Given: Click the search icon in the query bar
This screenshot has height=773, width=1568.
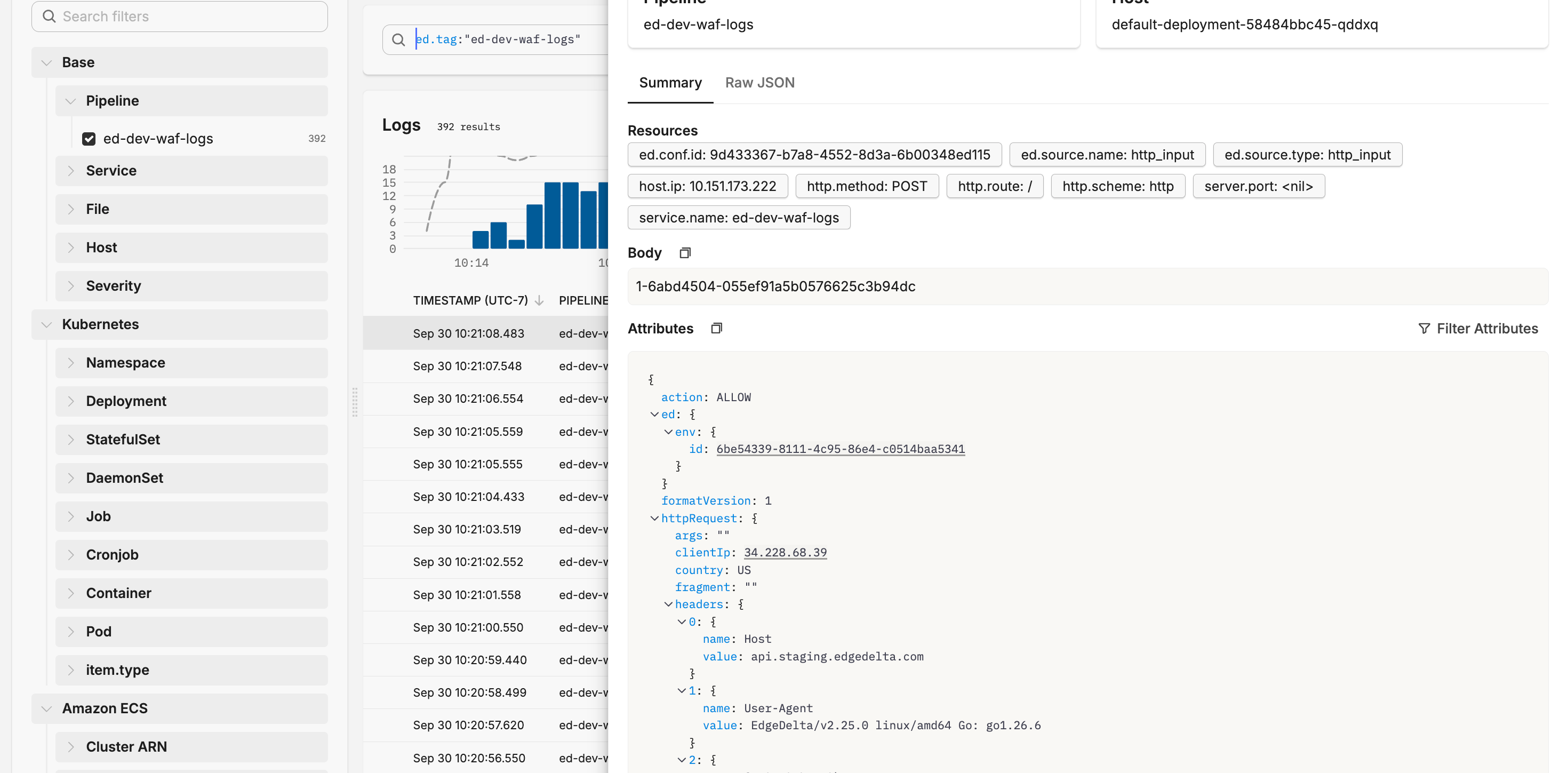Looking at the screenshot, I should 398,39.
